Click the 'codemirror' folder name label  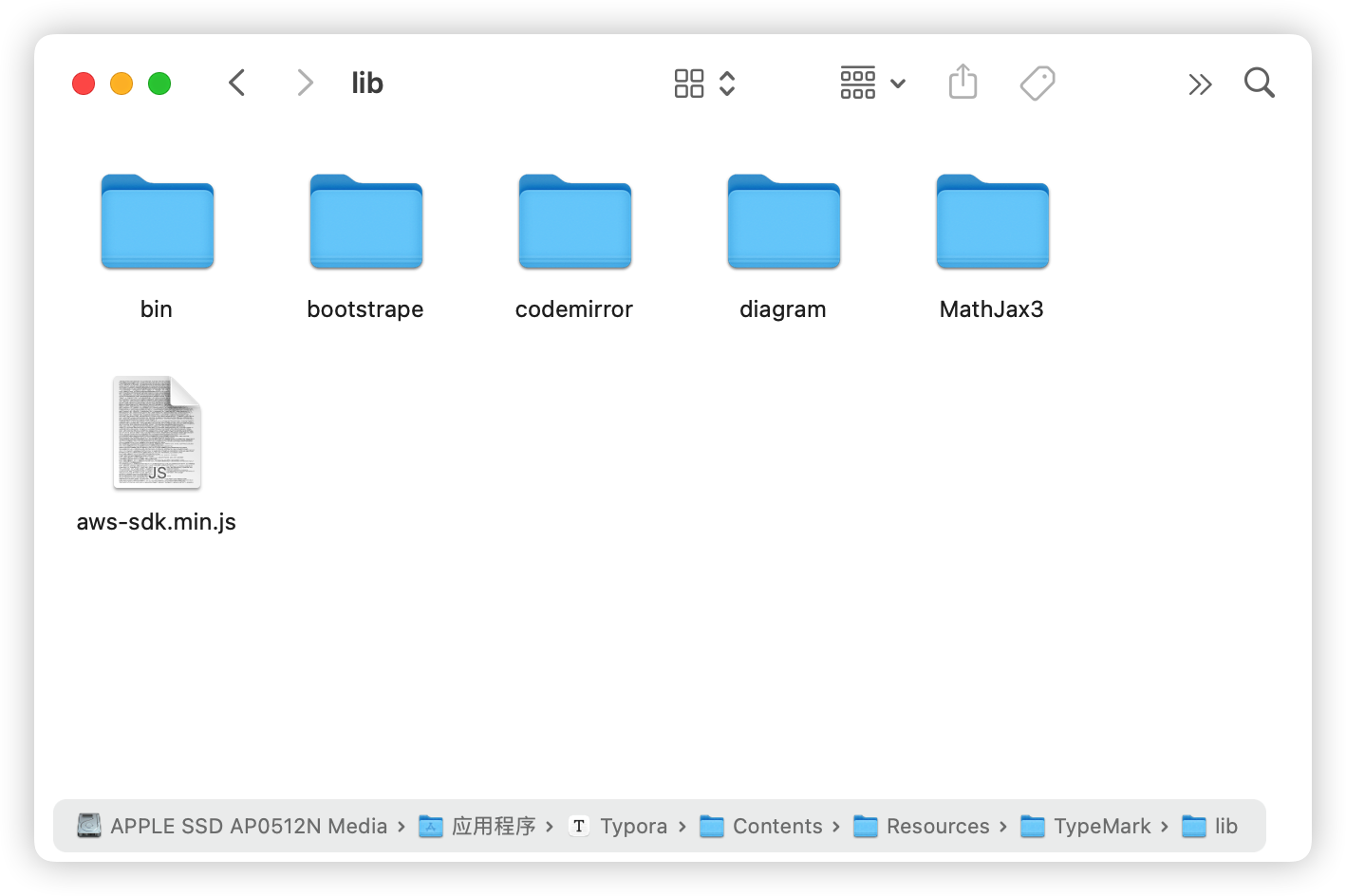click(x=574, y=309)
